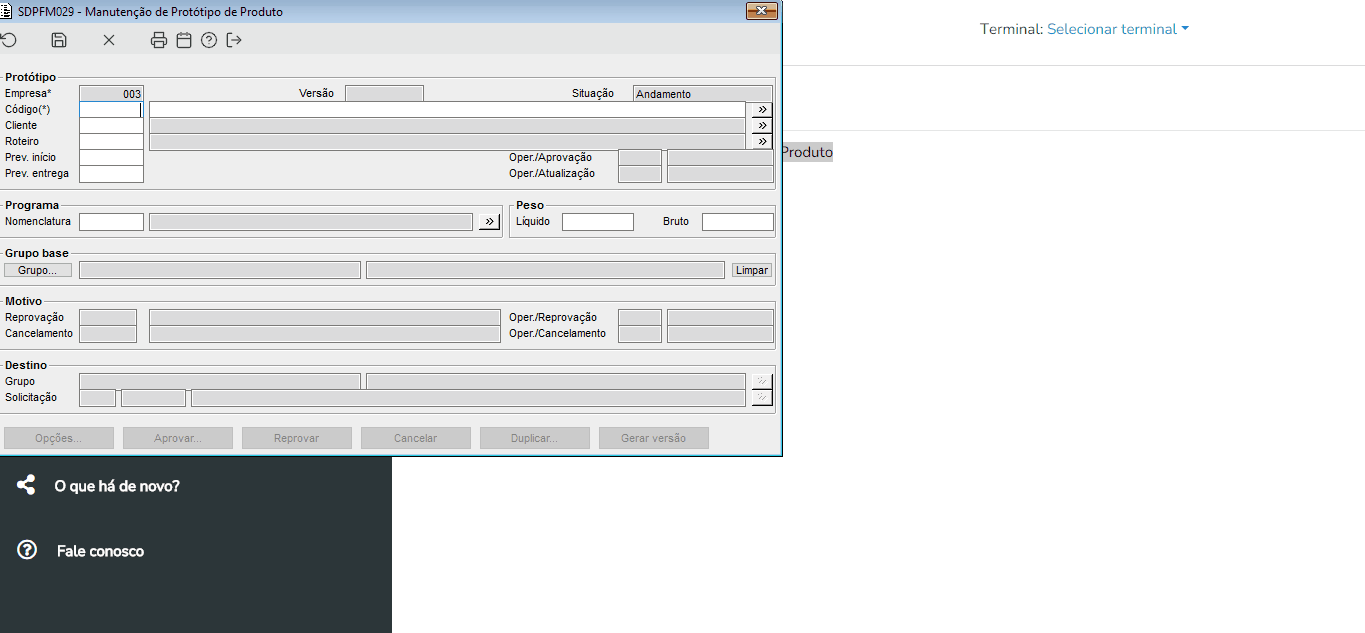Click the Destino Grupo lookup button

762,382
